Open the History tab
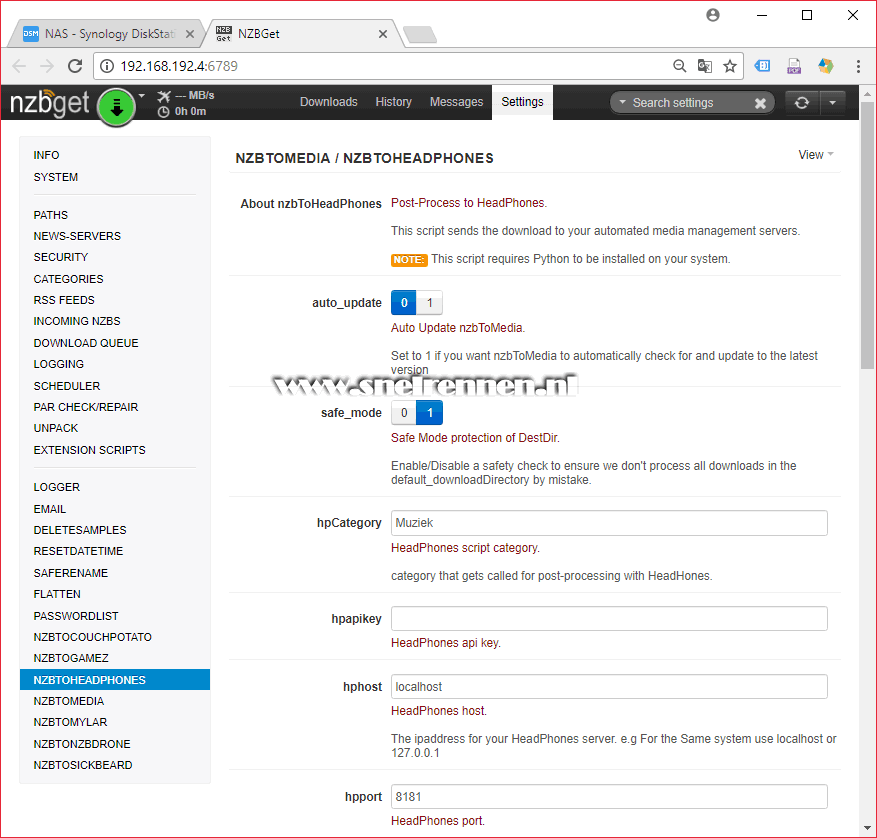Image resolution: width=877 pixels, height=838 pixels. 393,102
